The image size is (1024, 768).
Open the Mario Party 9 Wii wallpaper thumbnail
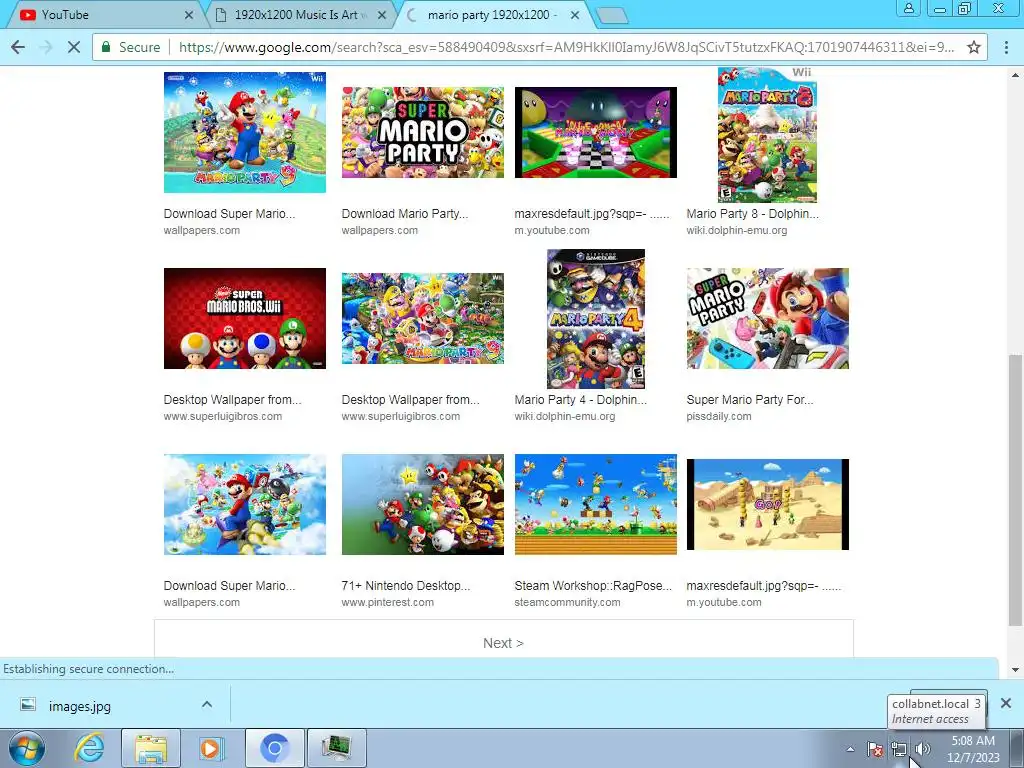(x=244, y=132)
